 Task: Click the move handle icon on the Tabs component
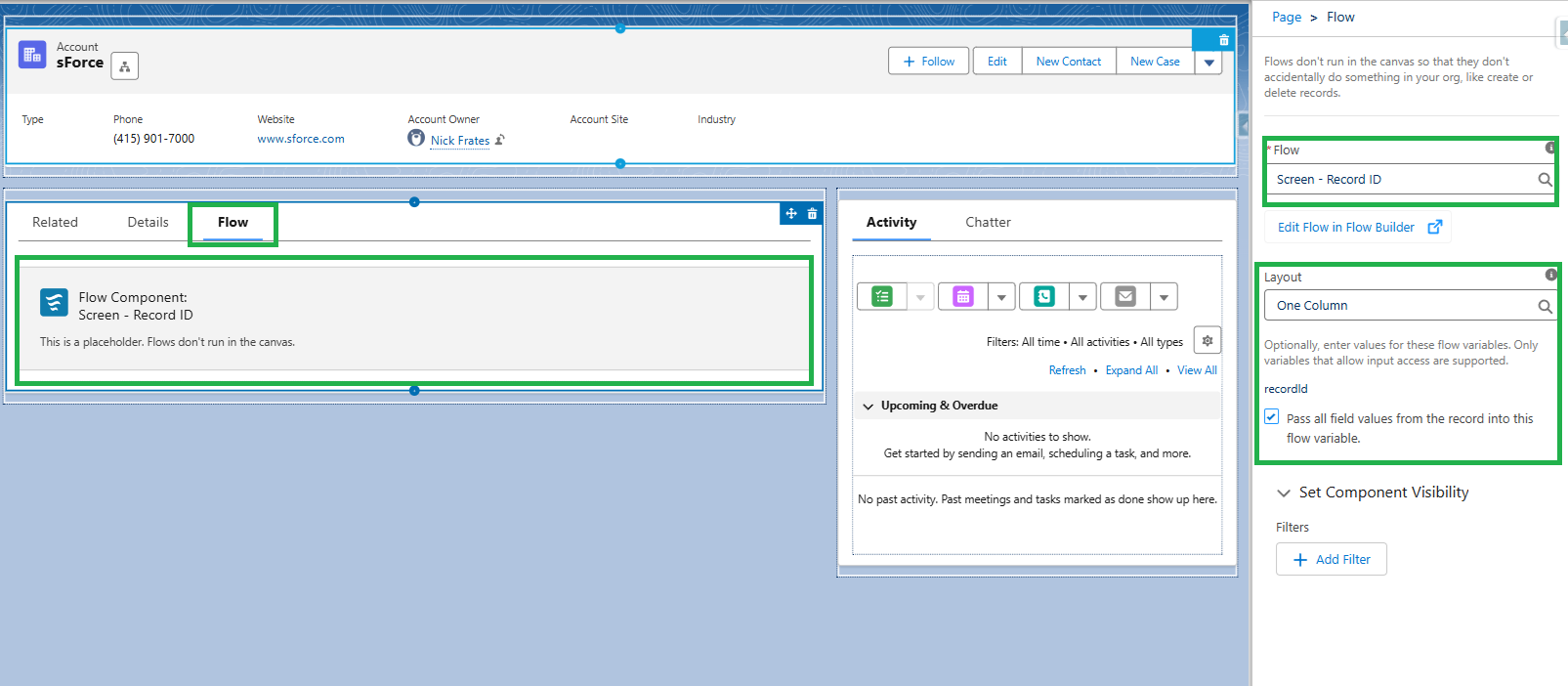791,213
